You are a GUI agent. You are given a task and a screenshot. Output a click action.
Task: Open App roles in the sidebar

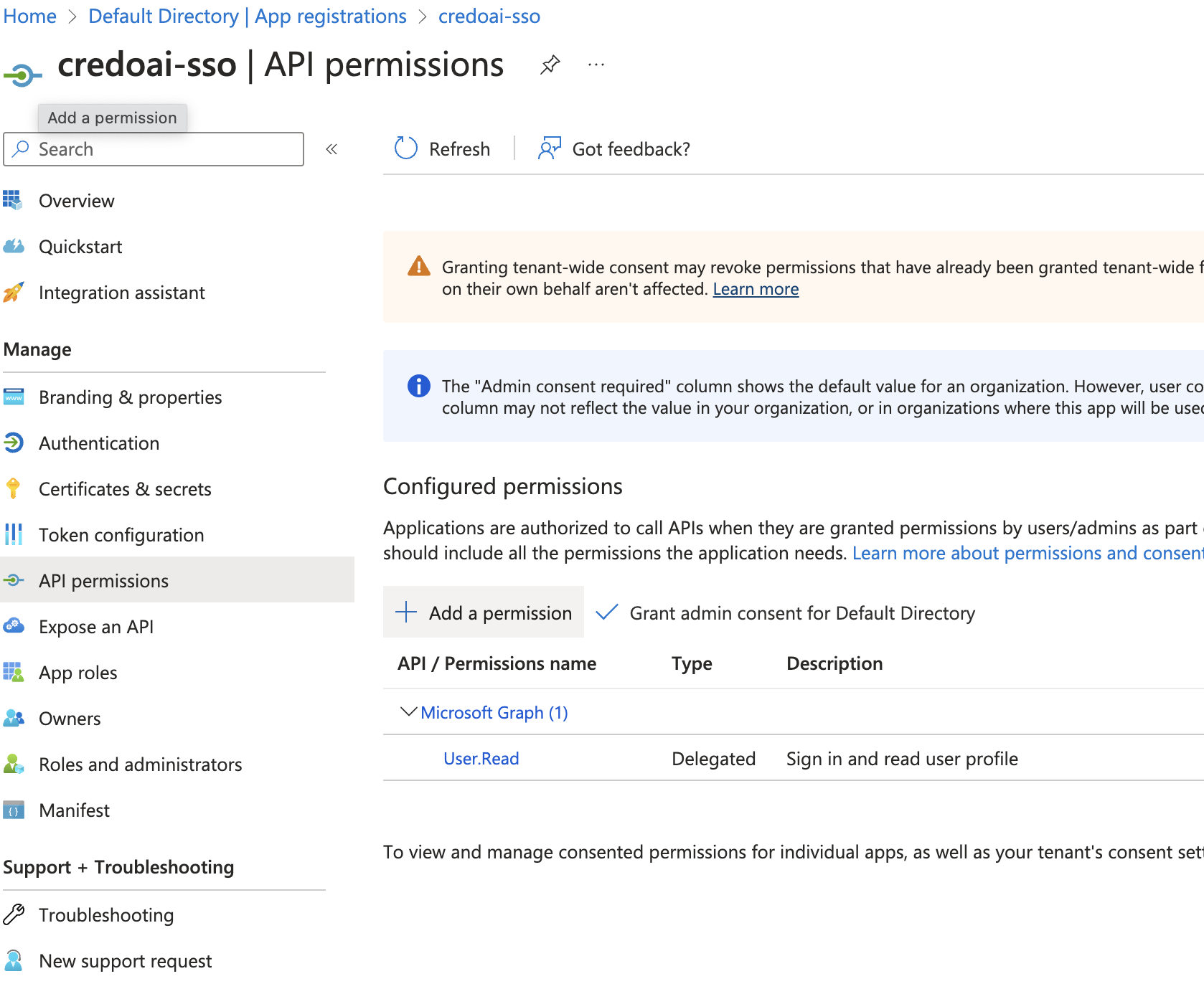(77, 673)
